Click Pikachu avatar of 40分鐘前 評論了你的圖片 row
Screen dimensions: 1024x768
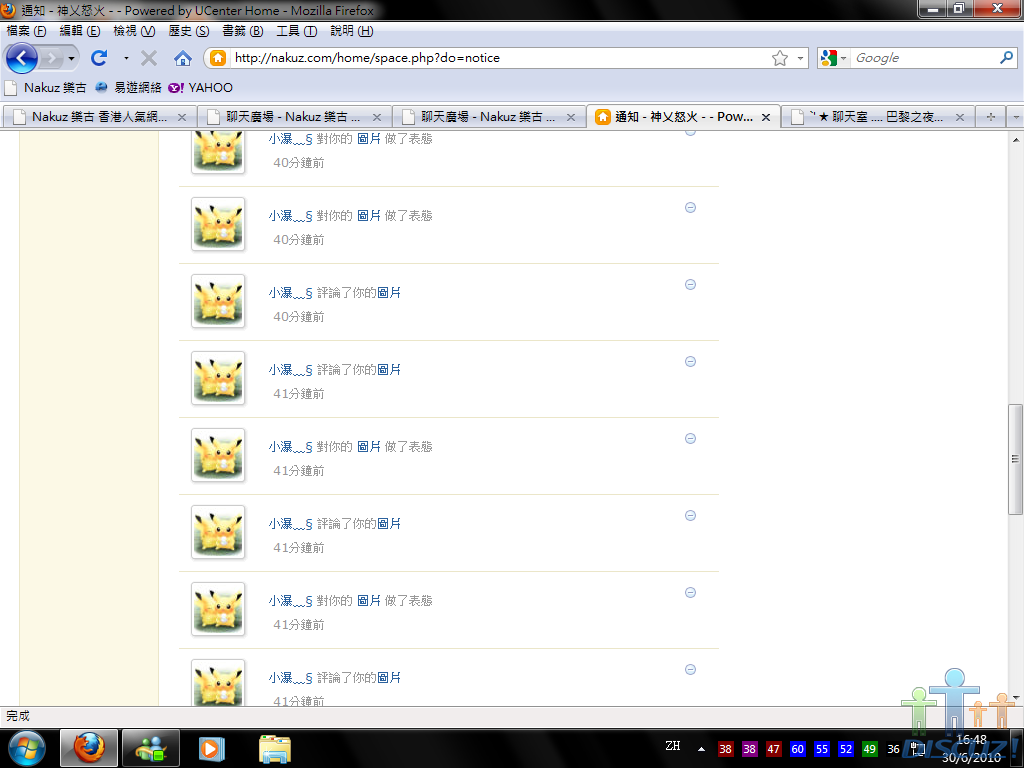(x=218, y=301)
